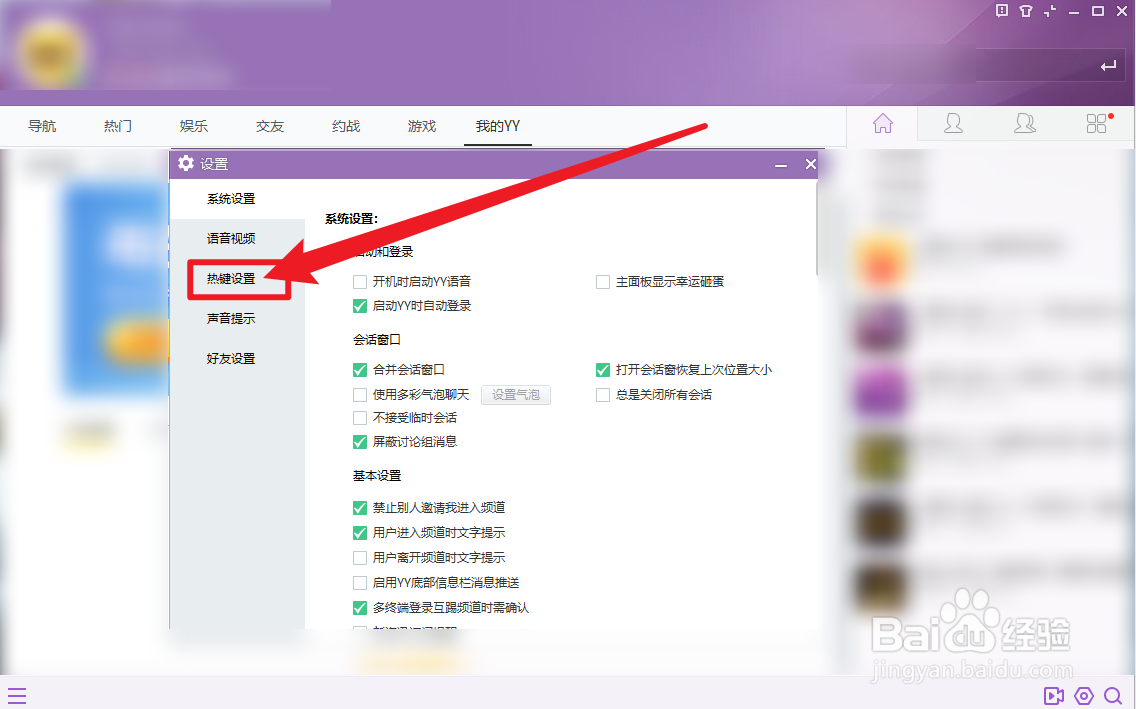Enable 用户离开频道时文字提示
The height and width of the screenshot is (709, 1136).
(360, 558)
